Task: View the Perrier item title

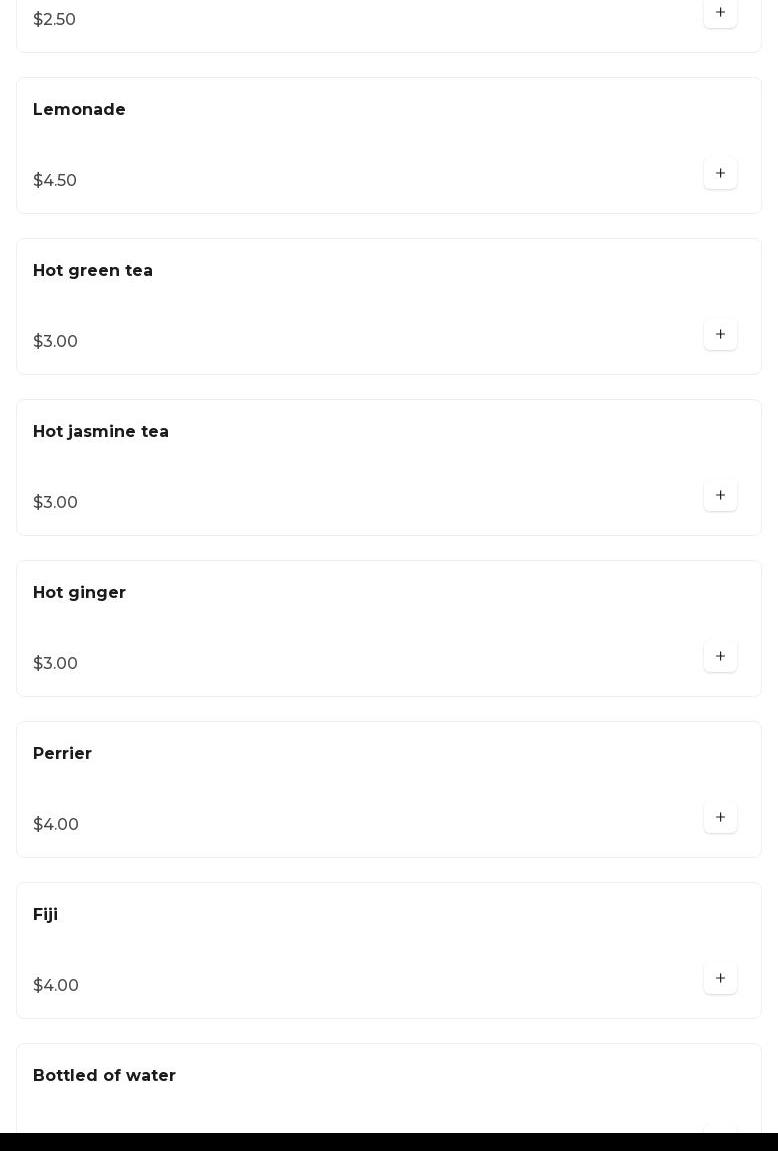Action: [x=62, y=754]
